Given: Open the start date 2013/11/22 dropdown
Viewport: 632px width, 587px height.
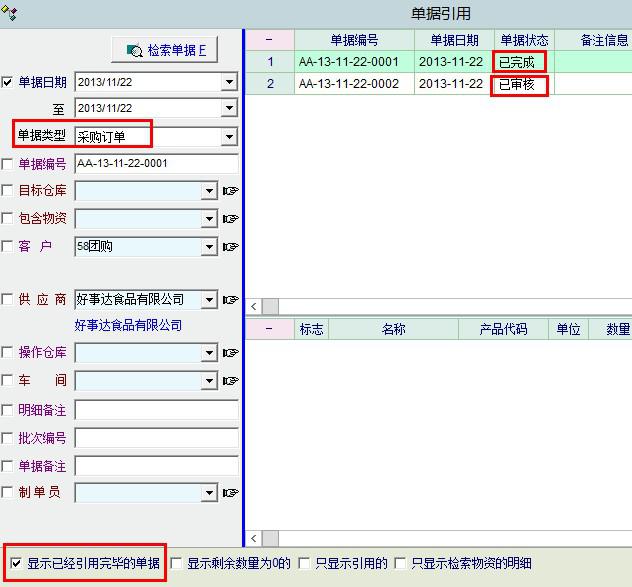Looking at the screenshot, I should point(229,82).
